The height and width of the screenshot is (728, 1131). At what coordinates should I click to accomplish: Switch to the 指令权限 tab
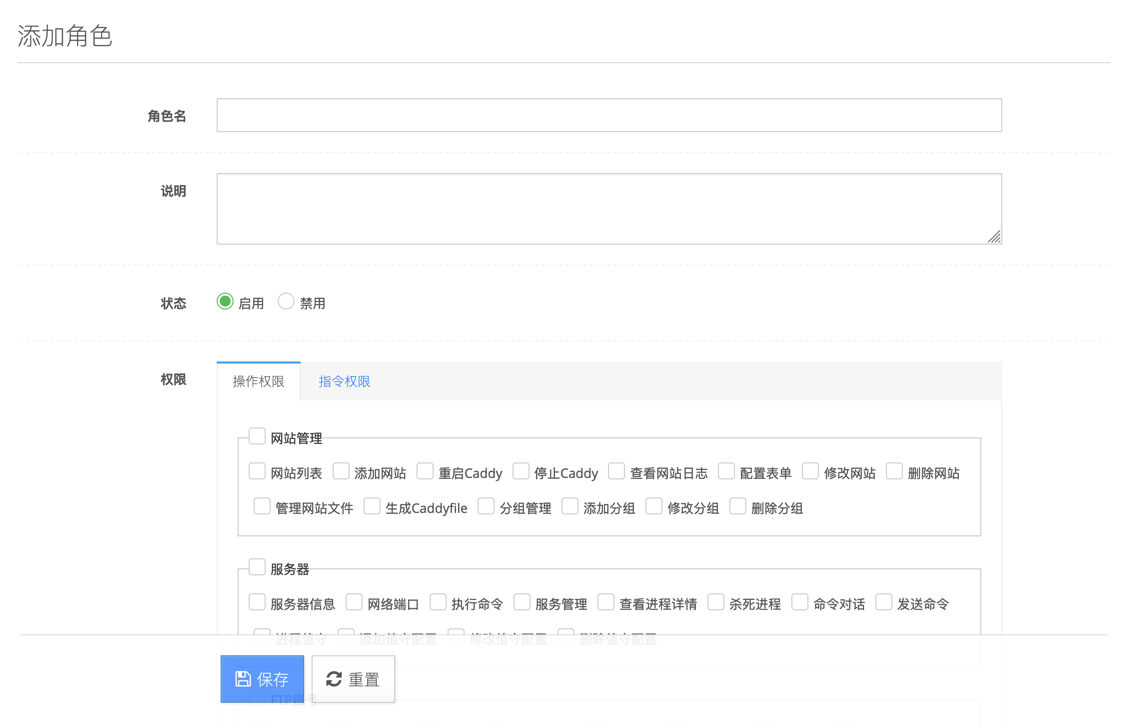pyautogui.click(x=343, y=380)
